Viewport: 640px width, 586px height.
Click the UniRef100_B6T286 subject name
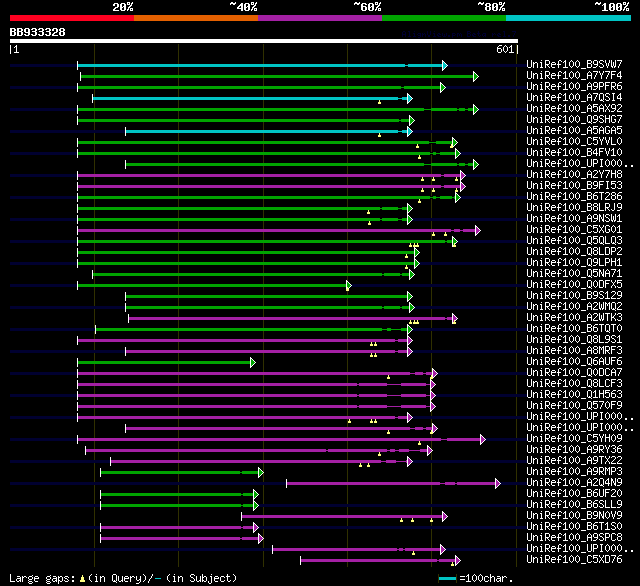point(574,197)
